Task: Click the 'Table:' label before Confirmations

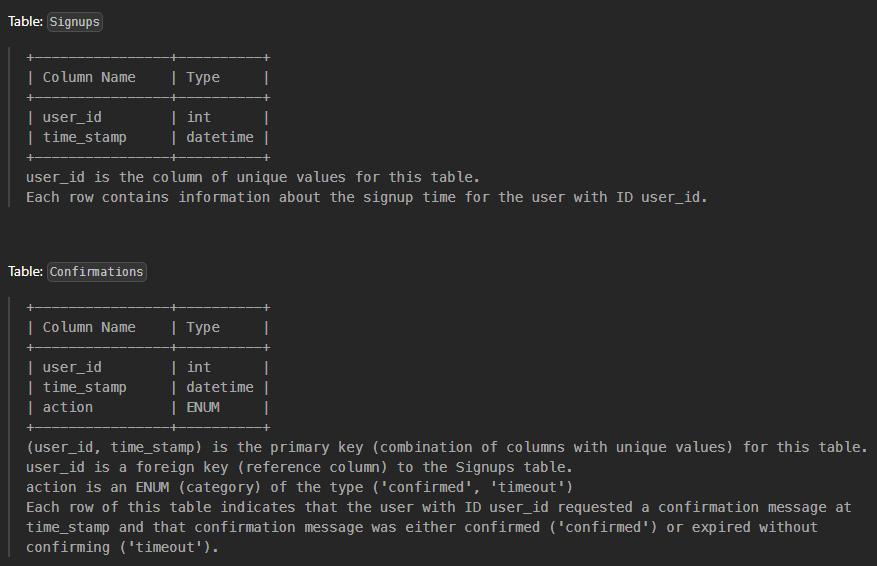Action: click(25, 271)
